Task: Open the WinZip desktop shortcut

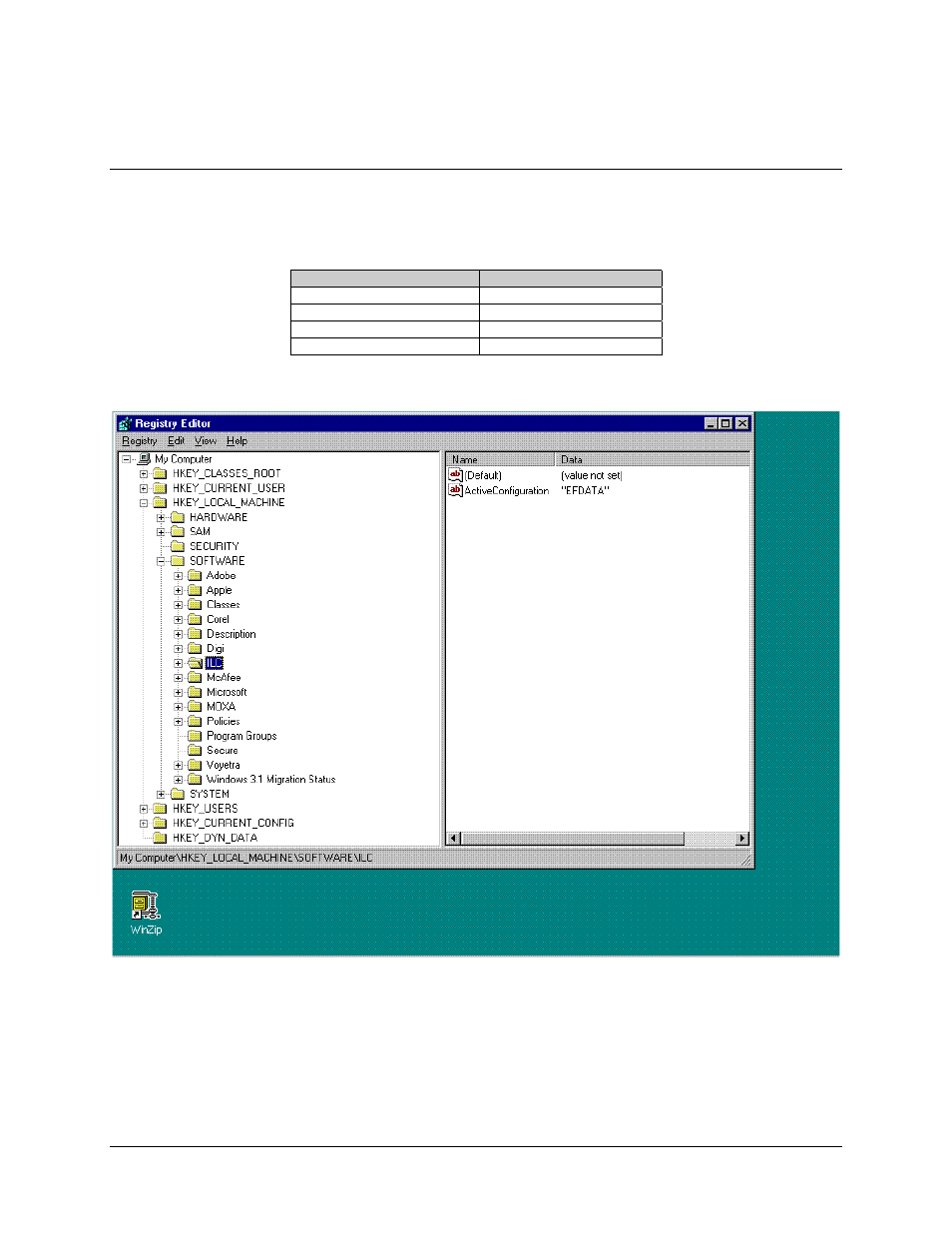Action: coord(146,913)
